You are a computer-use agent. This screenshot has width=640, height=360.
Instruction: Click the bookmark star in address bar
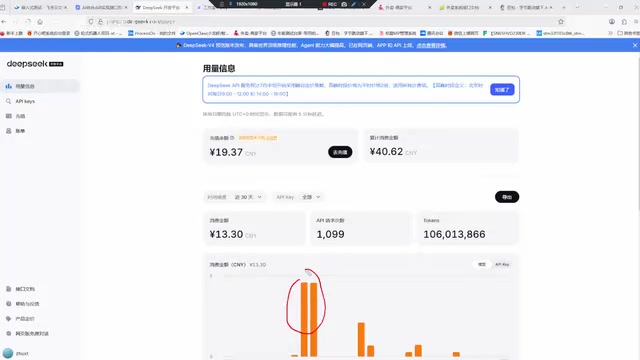pos(561,22)
